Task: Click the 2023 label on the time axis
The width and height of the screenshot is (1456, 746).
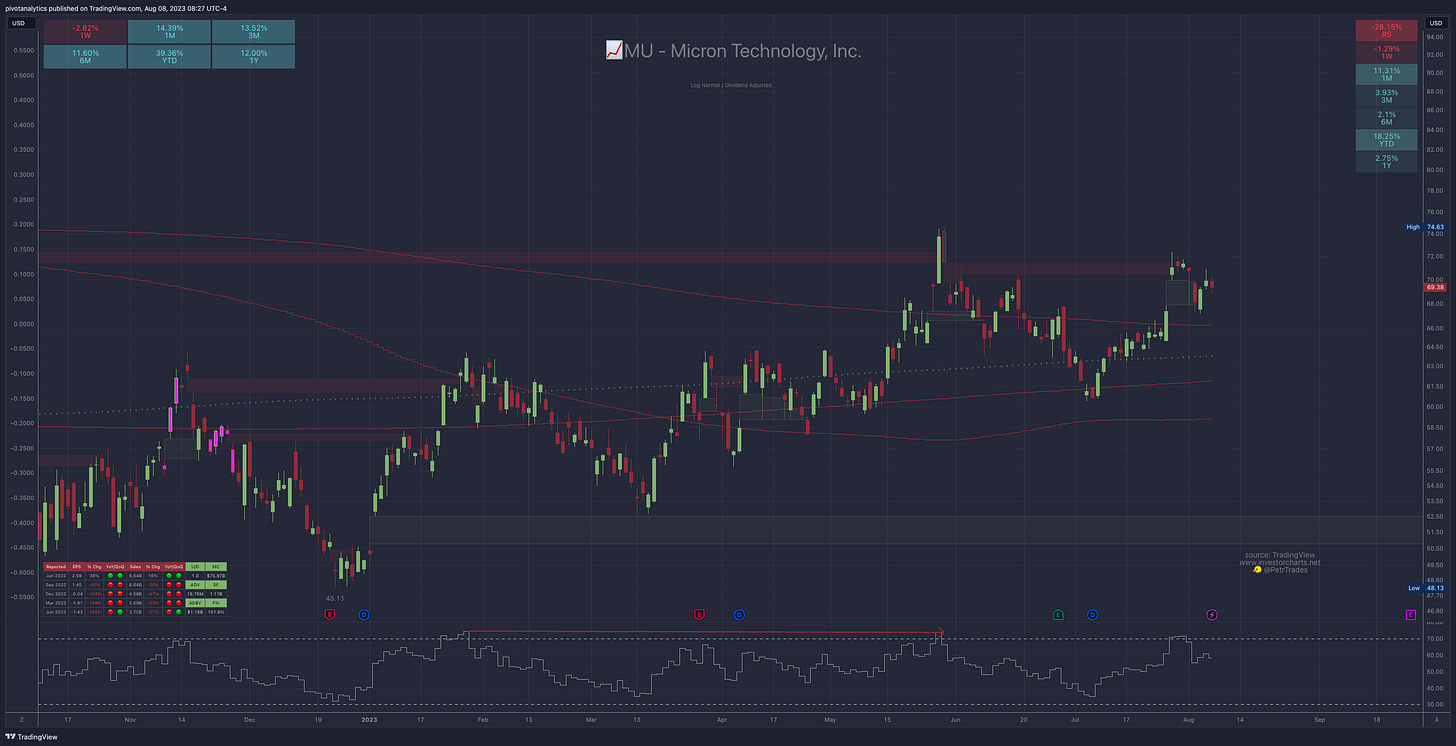Action: pos(369,718)
